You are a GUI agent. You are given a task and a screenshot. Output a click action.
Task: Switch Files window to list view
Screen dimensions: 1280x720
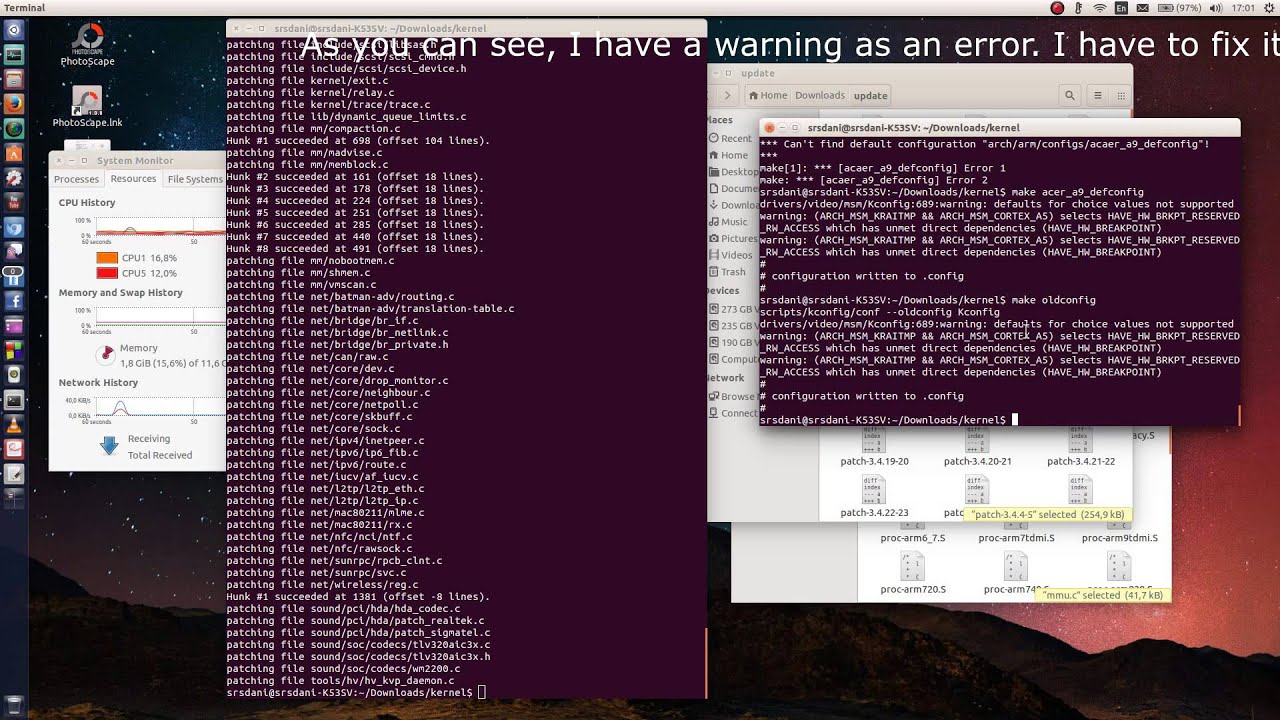[x=1097, y=95]
